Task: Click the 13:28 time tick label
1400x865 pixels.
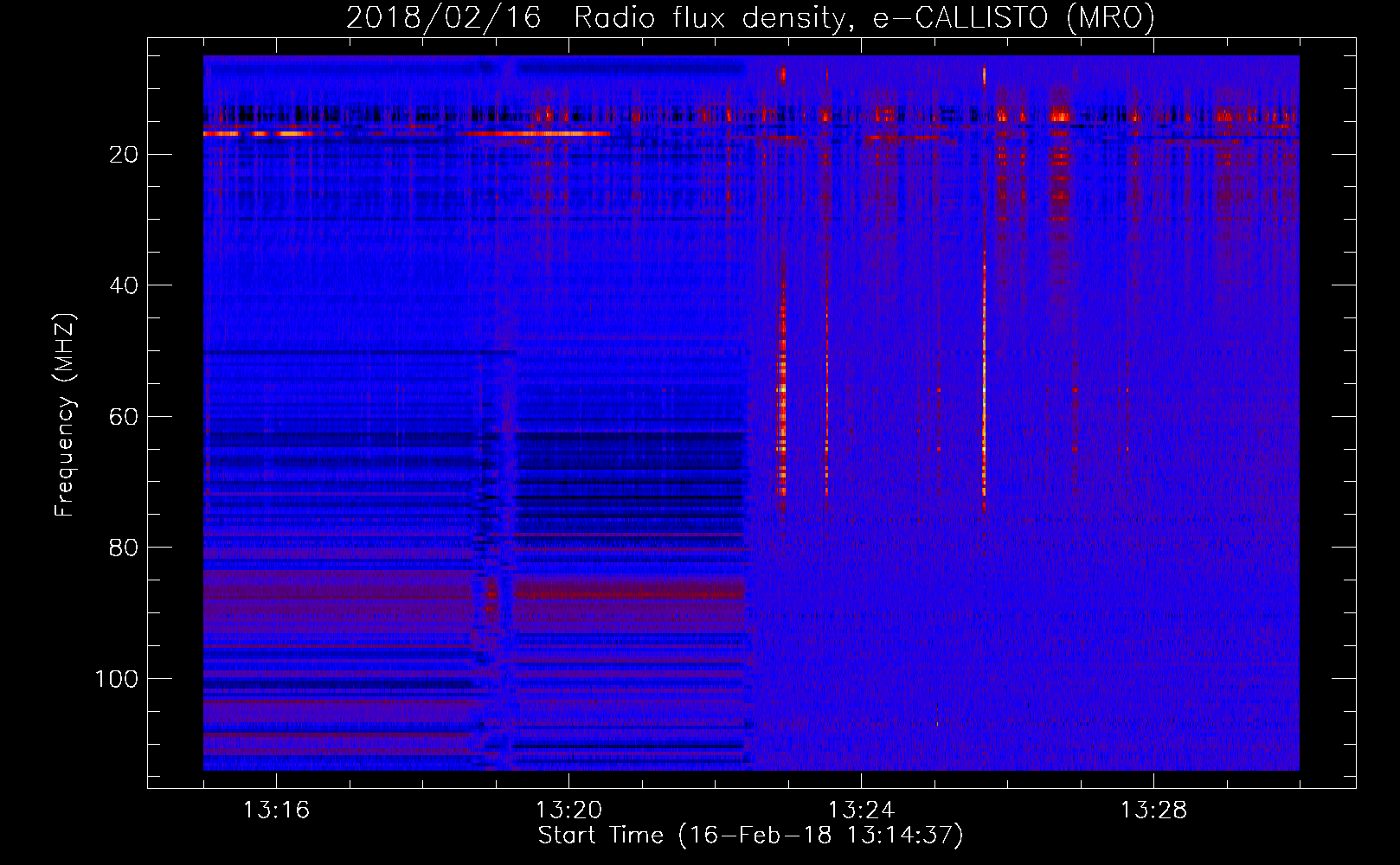Action: coord(1153,811)
